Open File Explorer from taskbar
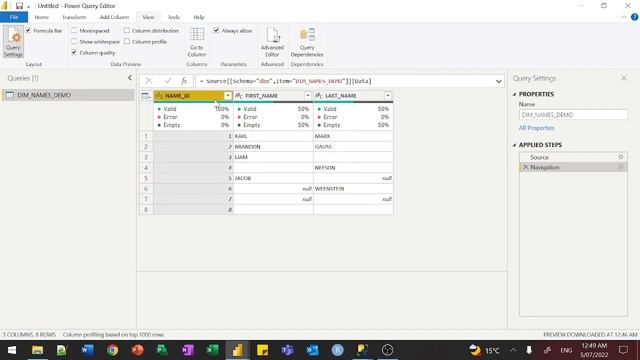640x360 pixels. point(38,350)
